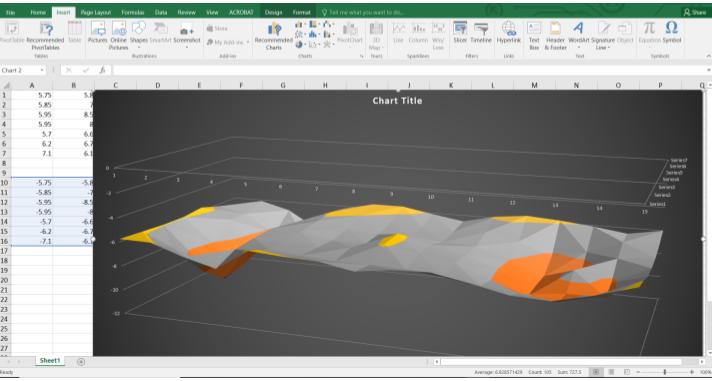
Task: Click the Tell me search box
Action: point(362,13)
